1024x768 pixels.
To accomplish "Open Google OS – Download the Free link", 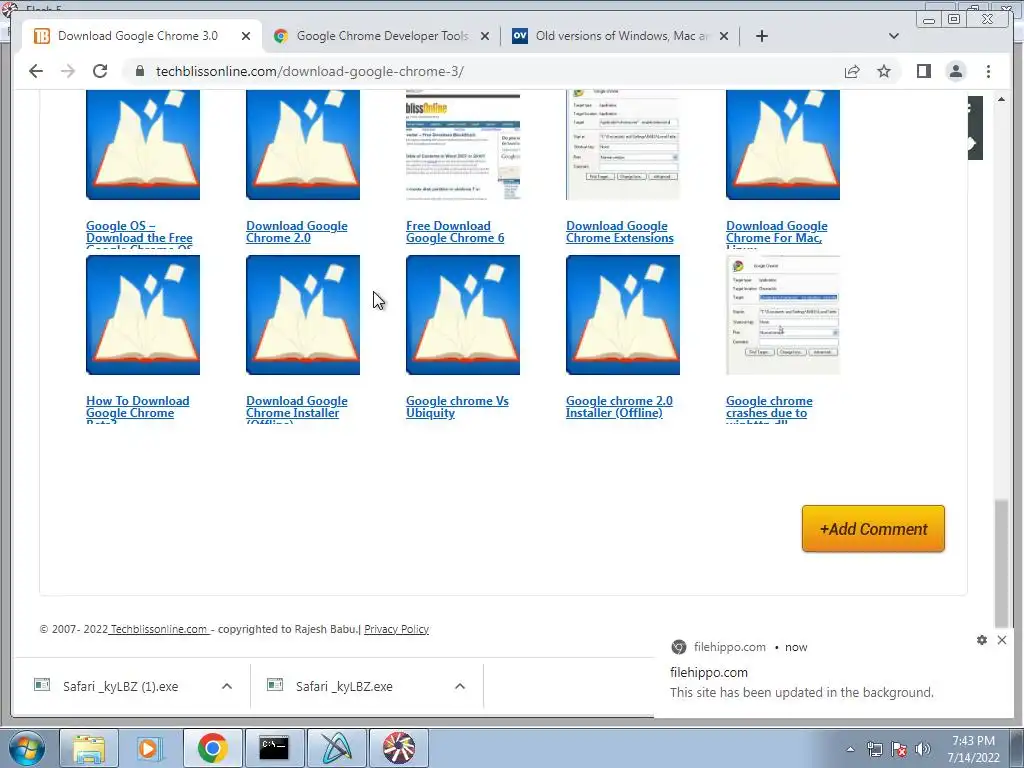I will (139, 233).
